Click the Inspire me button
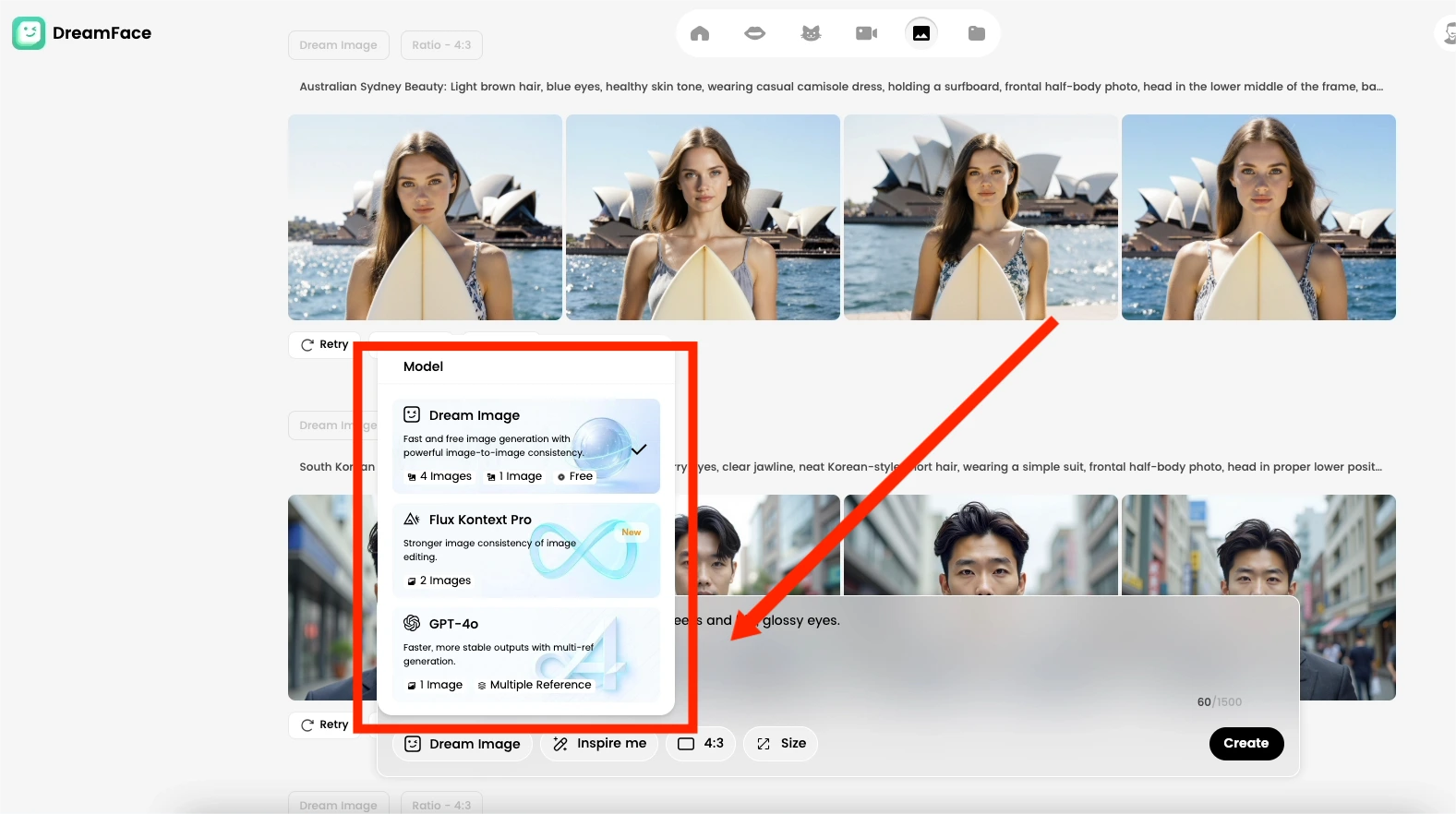The width and height of the screenshot is (1456, 814). [x=600, y=744]
